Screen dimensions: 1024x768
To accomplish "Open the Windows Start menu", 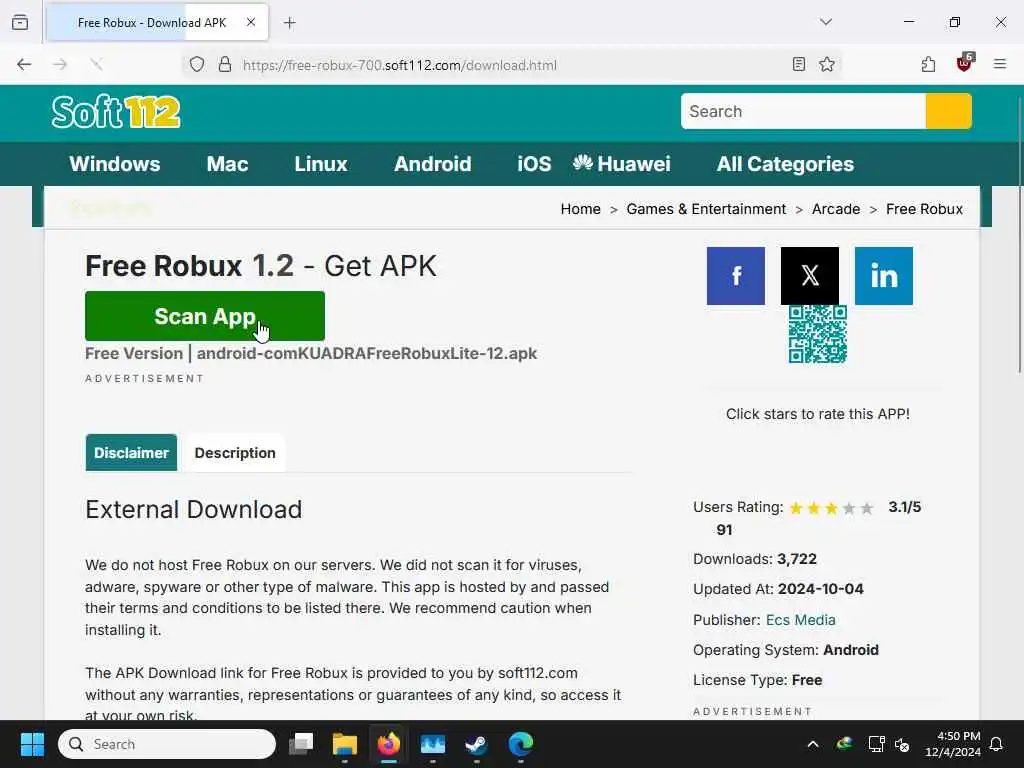I will pyautogui.click(x=32, y=744).
